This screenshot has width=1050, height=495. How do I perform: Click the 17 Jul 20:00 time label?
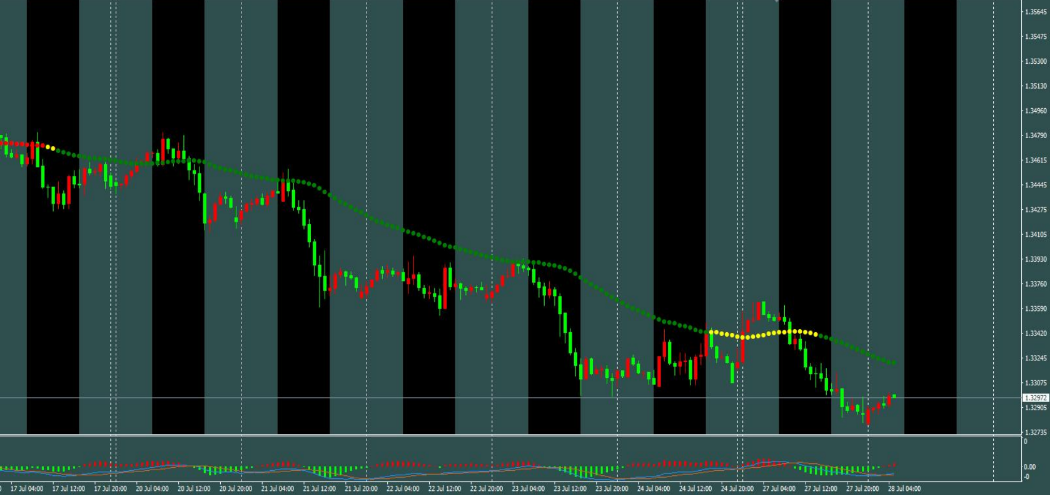click(x=110, y=489)
